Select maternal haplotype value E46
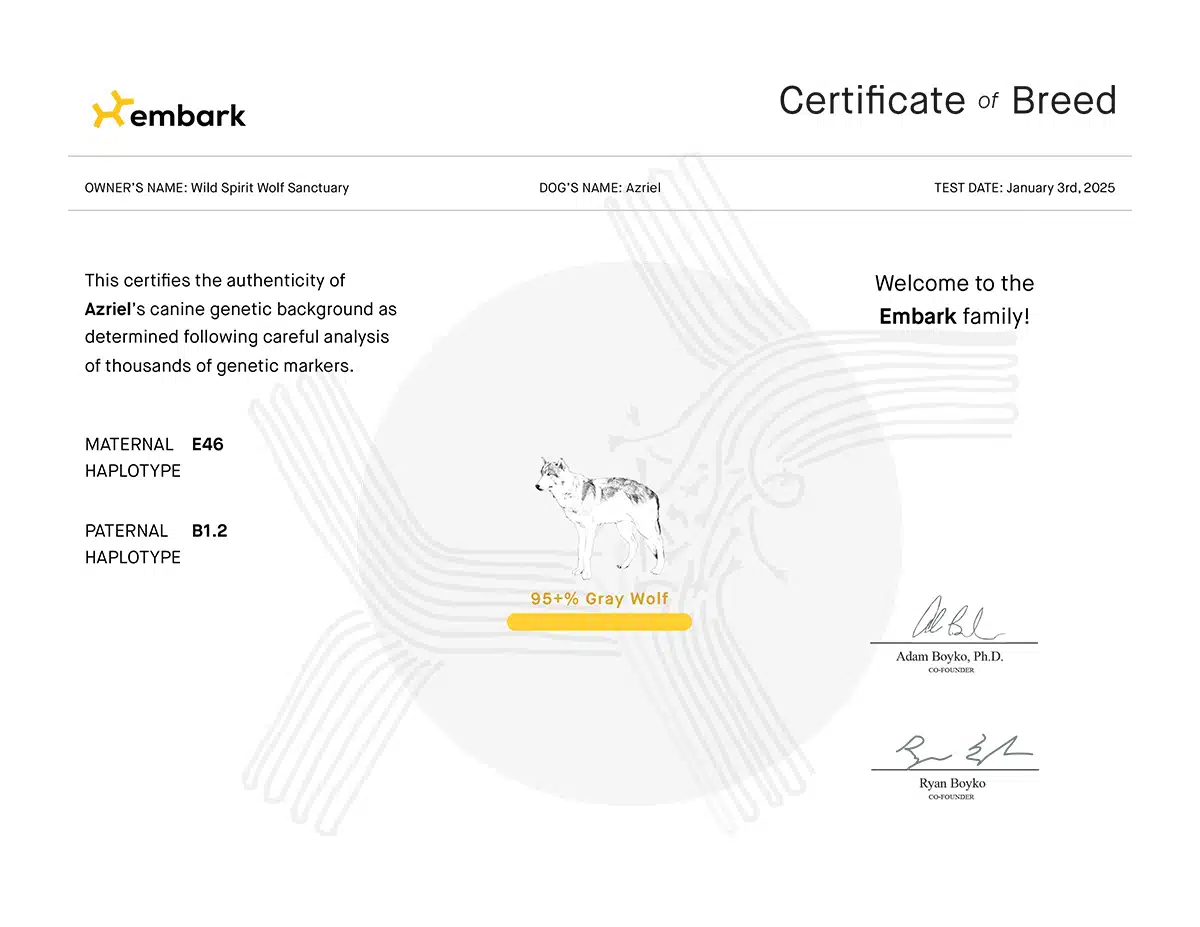The image size is (1200, 927). click(207, 444)
